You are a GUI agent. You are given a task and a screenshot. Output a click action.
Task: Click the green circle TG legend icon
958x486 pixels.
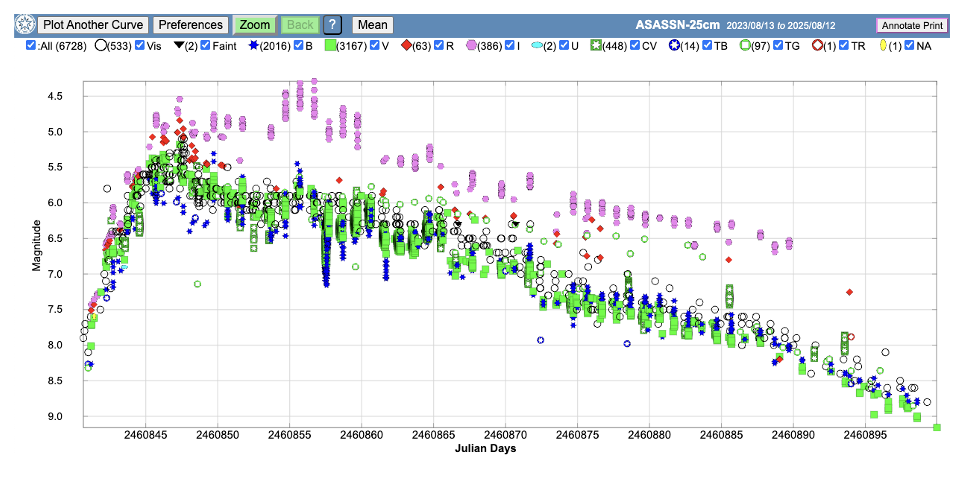(x=745, y=46)
